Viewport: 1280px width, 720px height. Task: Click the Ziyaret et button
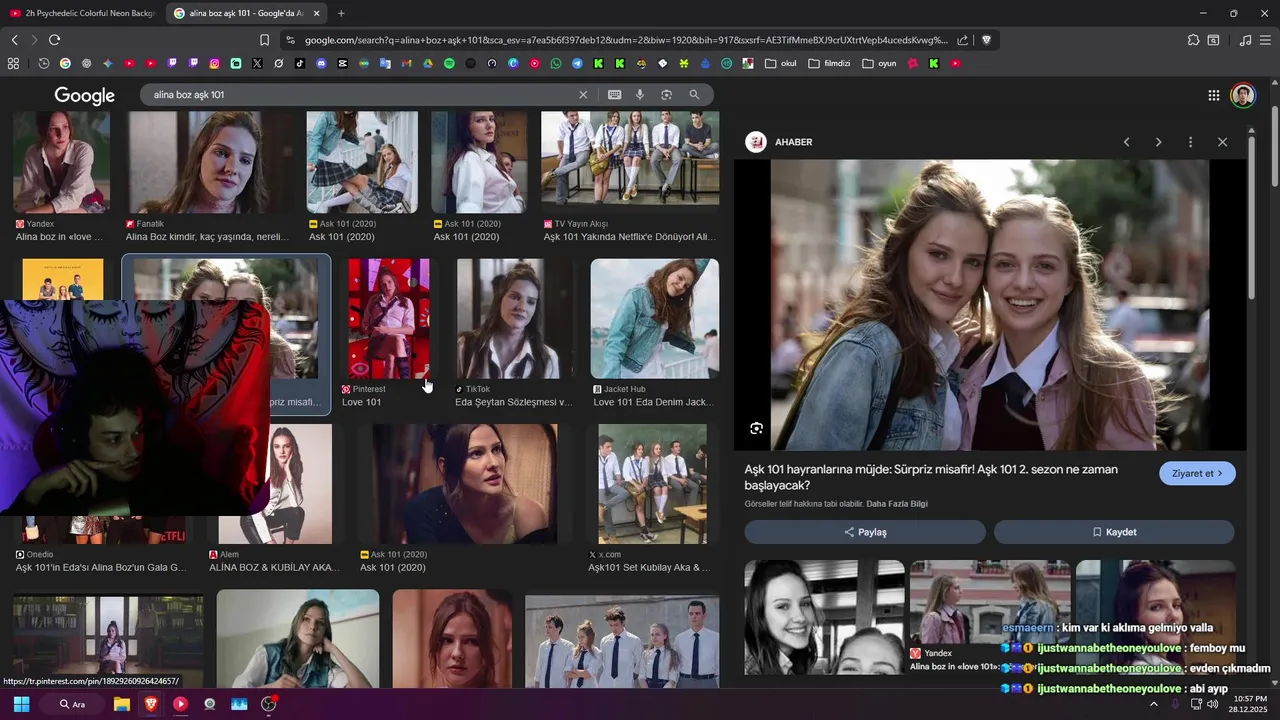coord(1197,473)
